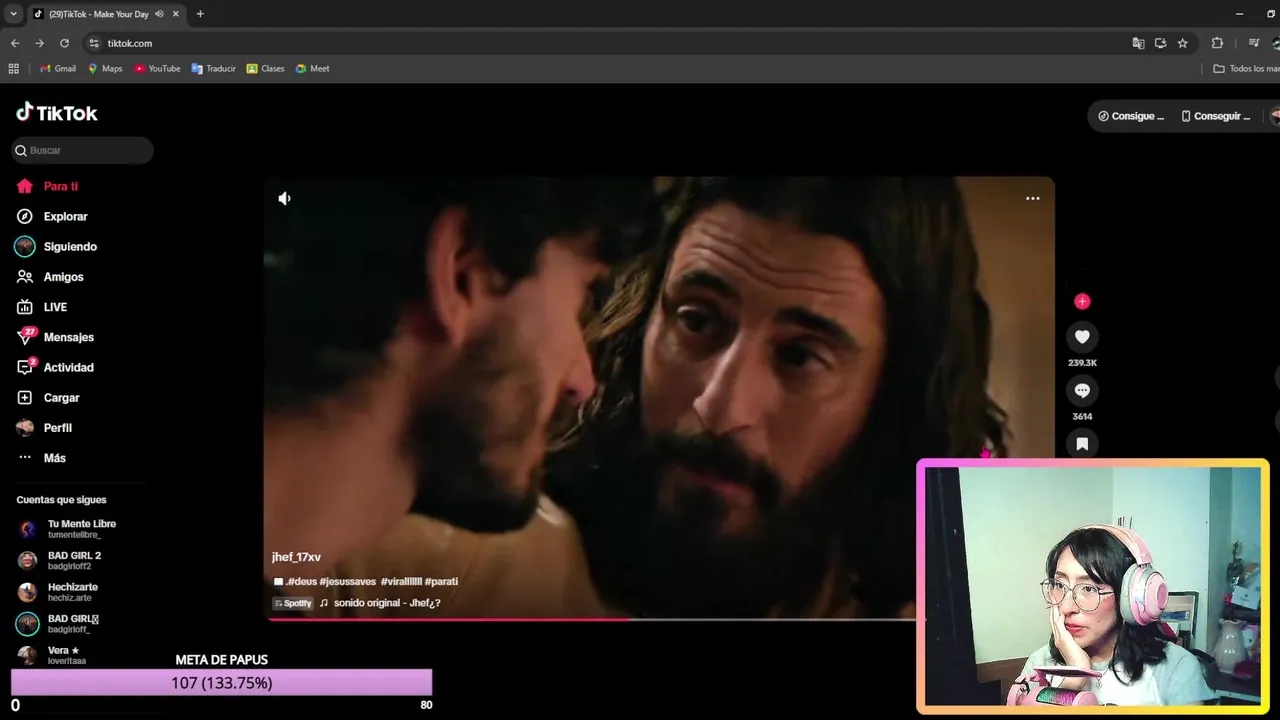Open the apps grid in bookmarks bar

(x=13, y=69)
